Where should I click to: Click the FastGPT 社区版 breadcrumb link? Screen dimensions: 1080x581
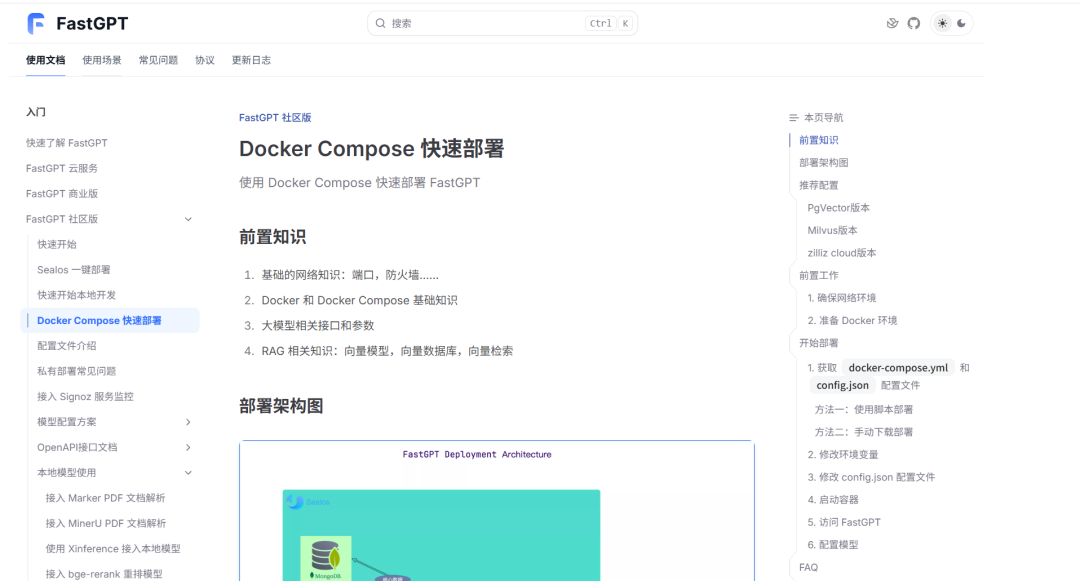click(x=275, y=118)
